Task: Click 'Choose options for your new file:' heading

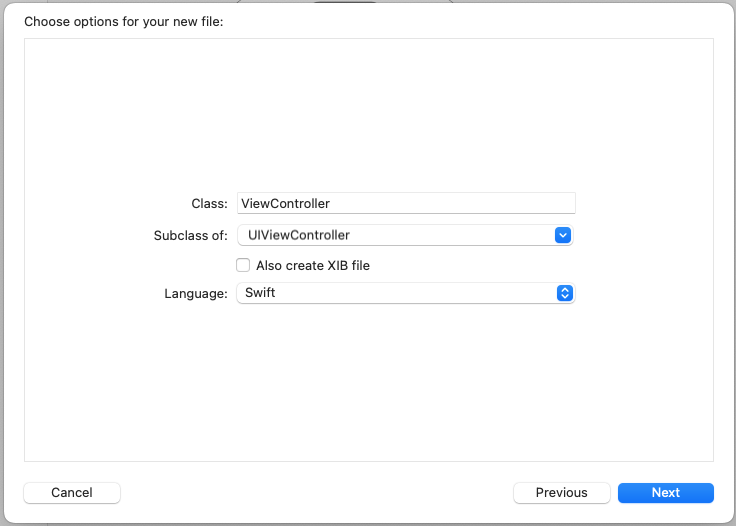Action: (x=124, y=22)
